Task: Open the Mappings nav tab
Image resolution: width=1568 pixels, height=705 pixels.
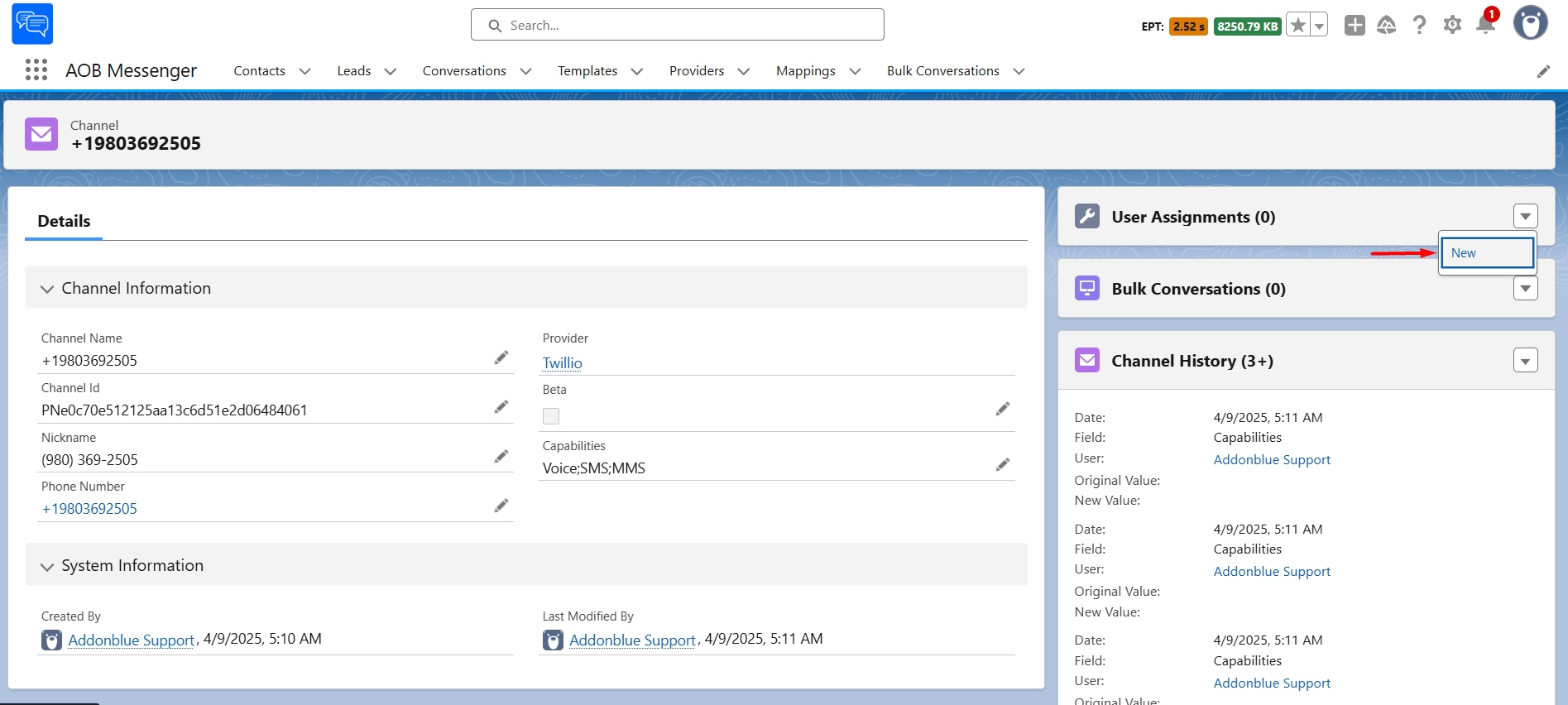Action: [806, 71]
